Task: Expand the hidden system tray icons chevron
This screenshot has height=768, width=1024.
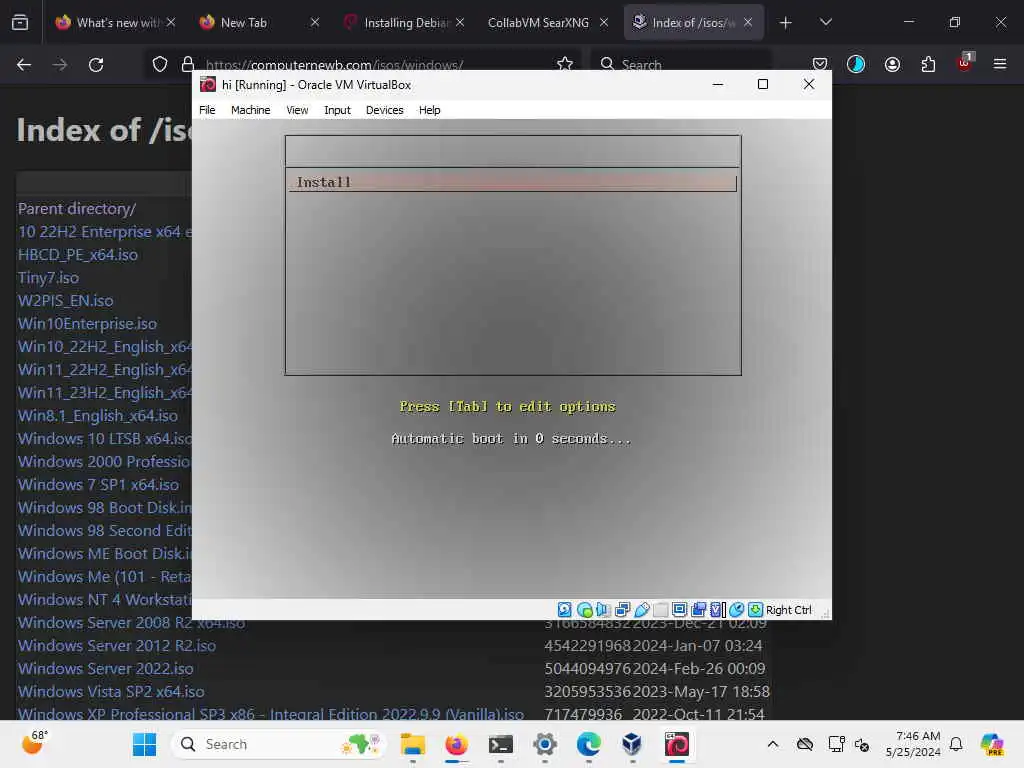Action: (773, 744)
